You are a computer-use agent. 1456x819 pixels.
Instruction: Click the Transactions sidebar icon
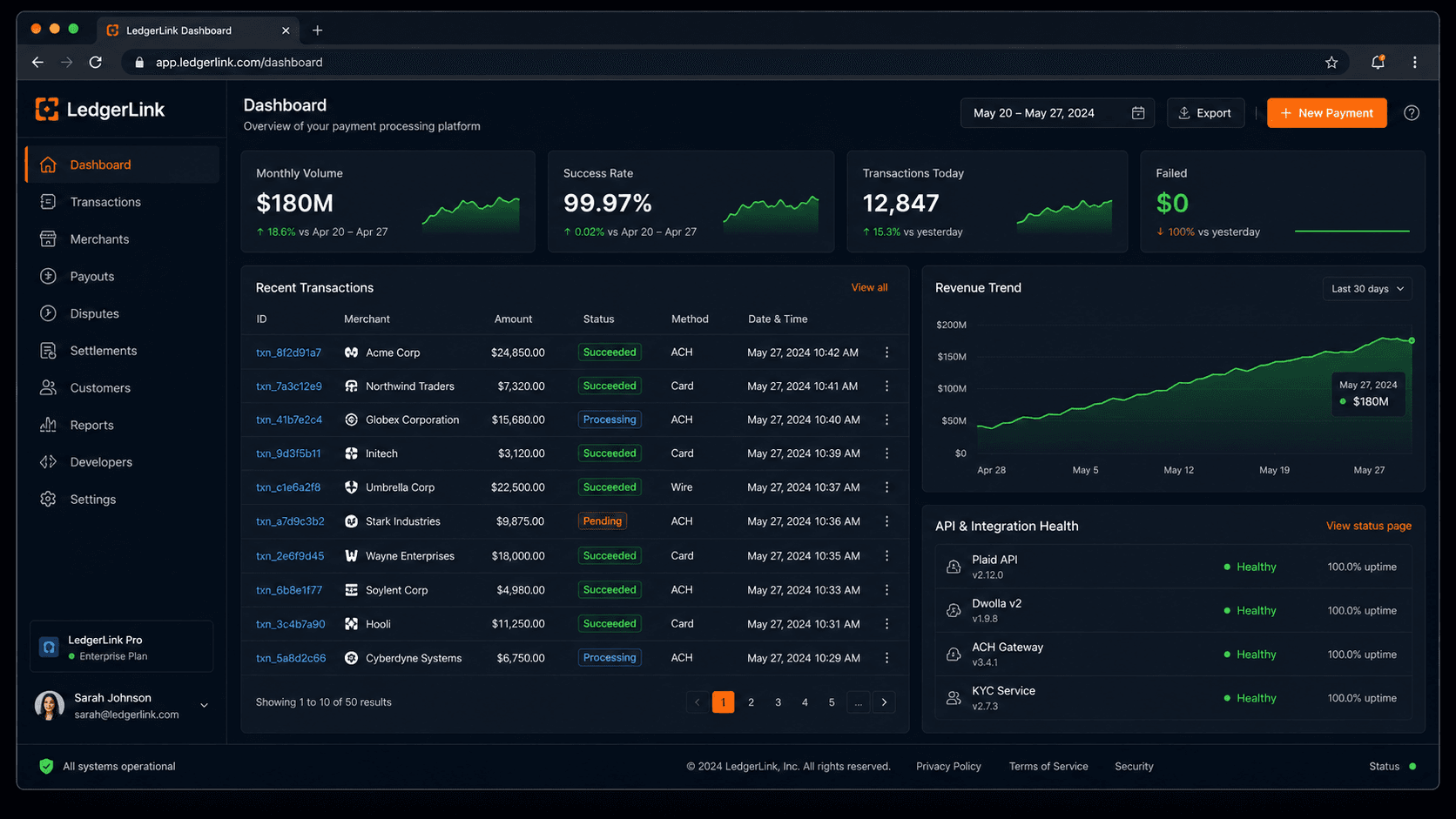pos(48,202)
